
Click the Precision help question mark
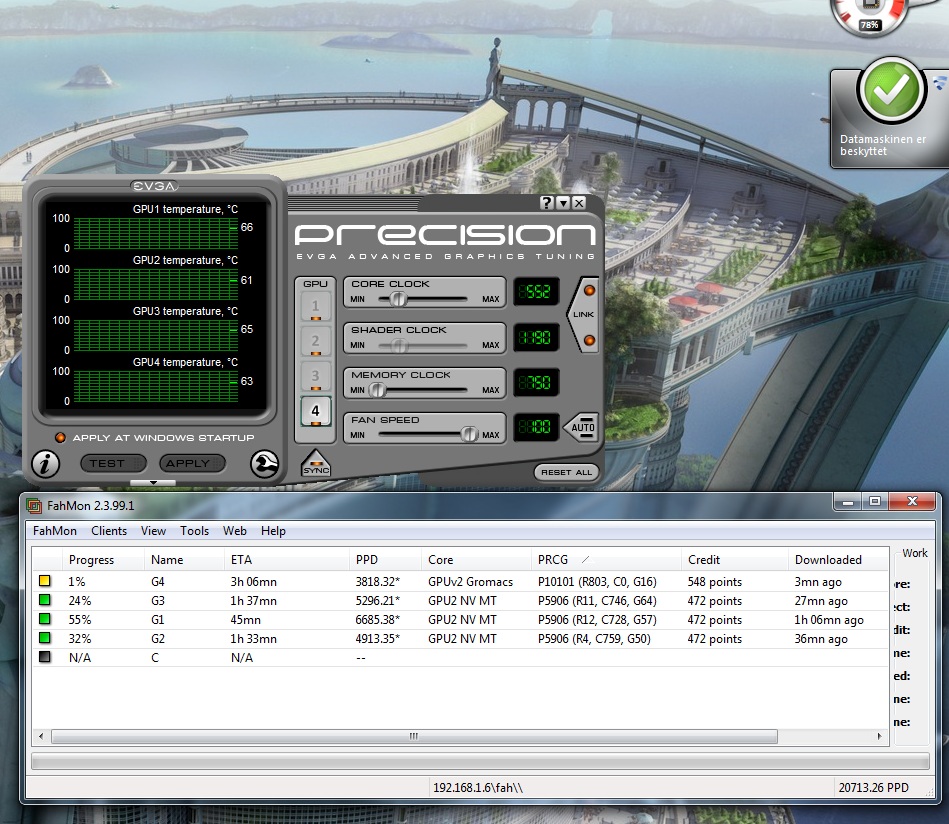click(x=547, y=203)
